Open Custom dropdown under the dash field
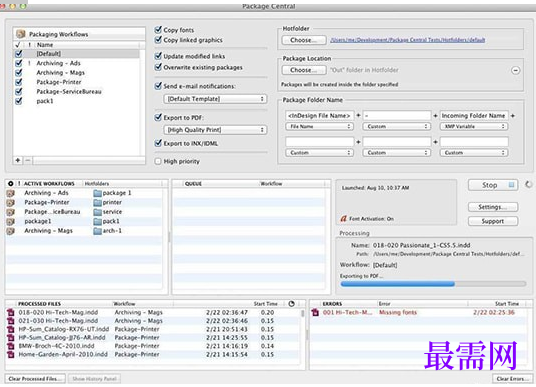536x387 pixels. tap(397, 126)
